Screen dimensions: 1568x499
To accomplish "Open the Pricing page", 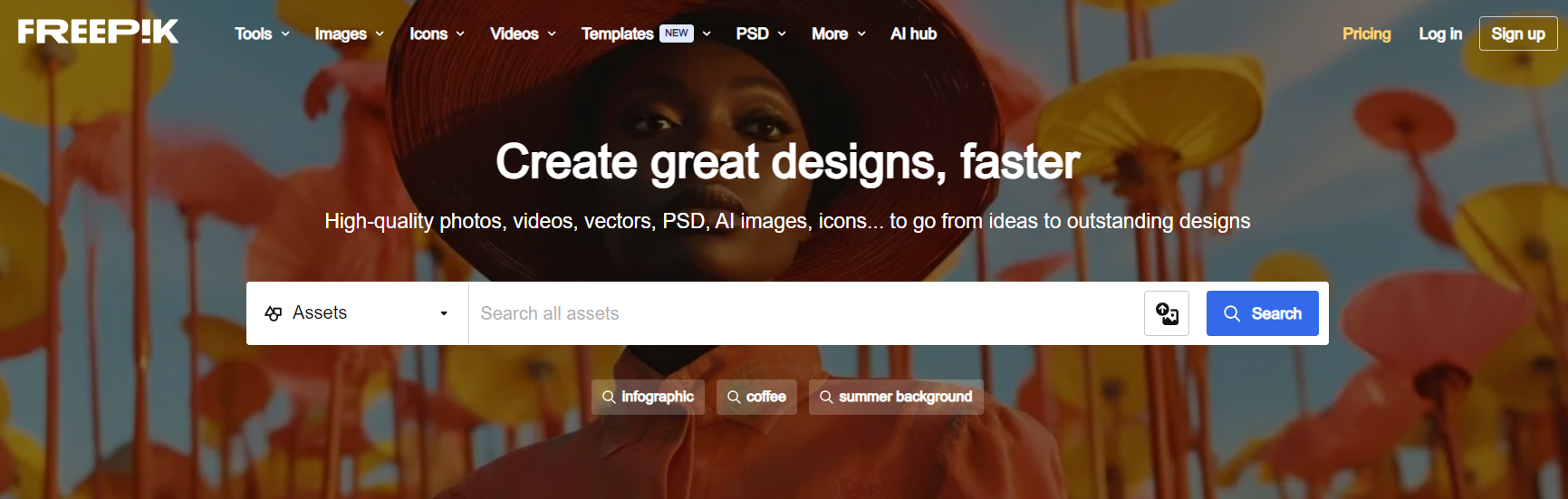I will coord(1366,34).
